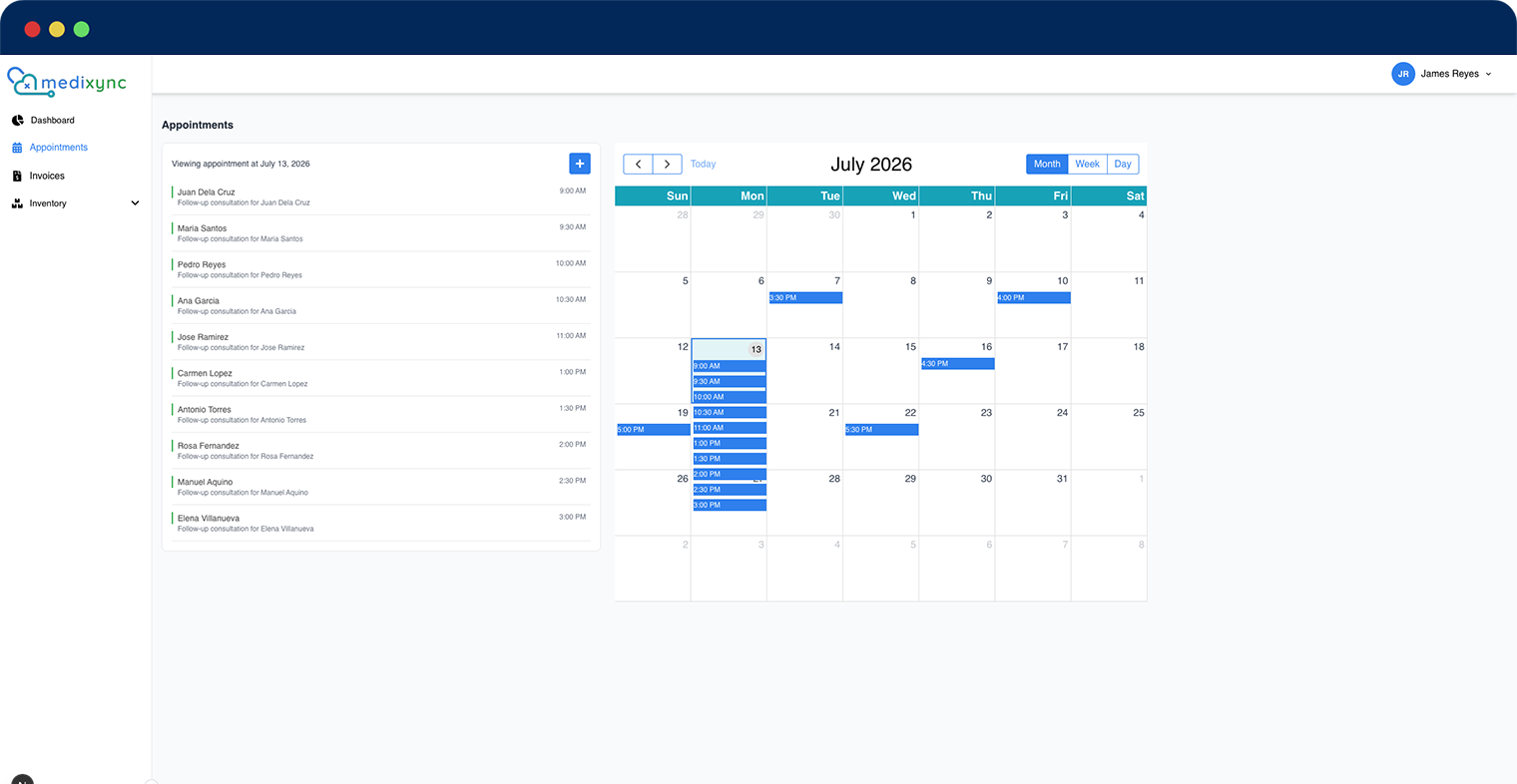Go to next month with right arrow
The width and height of the screenshot is (1517, 784).
668,165
